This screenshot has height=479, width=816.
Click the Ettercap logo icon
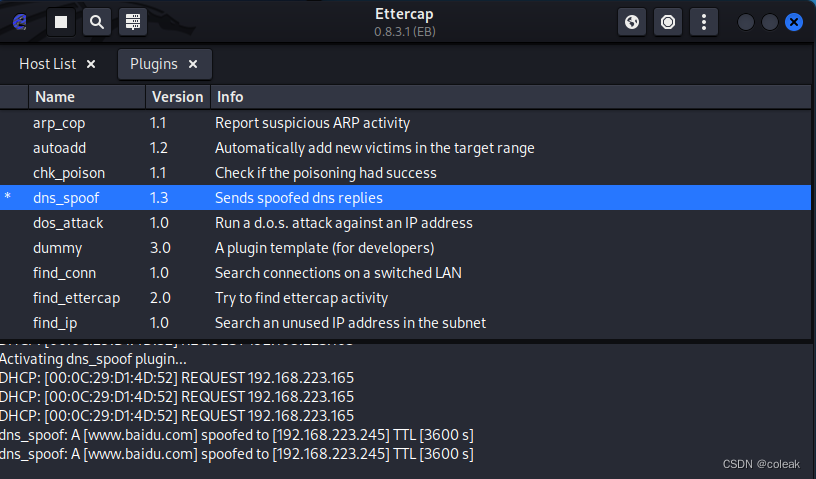pyautogui.click(x=20, y=22)
